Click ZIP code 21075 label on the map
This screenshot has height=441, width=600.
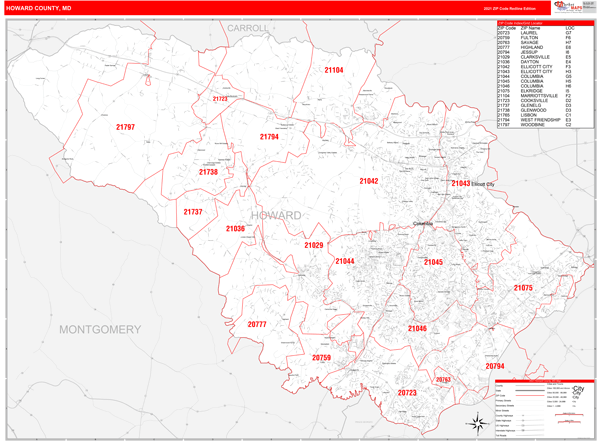523,288
